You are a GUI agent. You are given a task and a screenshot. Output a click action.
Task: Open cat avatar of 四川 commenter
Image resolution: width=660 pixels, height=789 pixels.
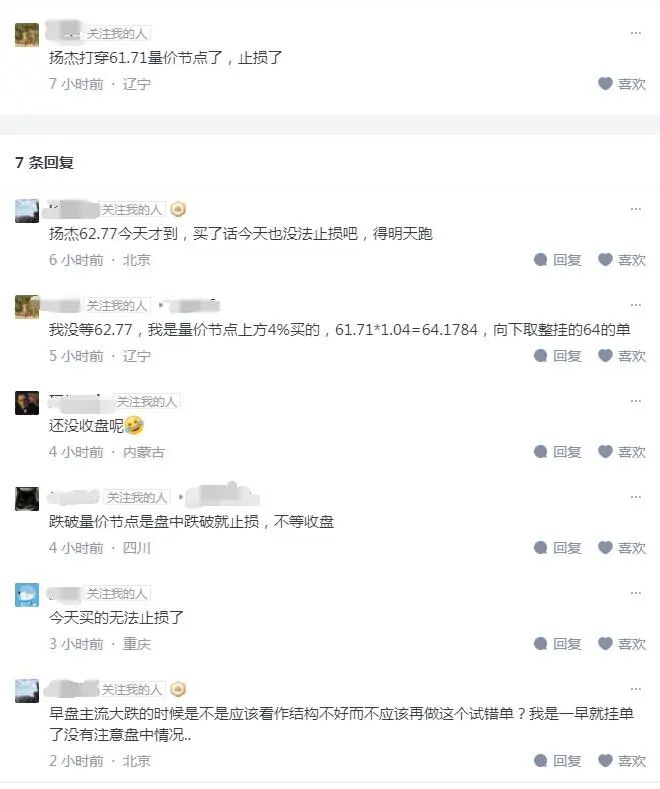[27, 499]
